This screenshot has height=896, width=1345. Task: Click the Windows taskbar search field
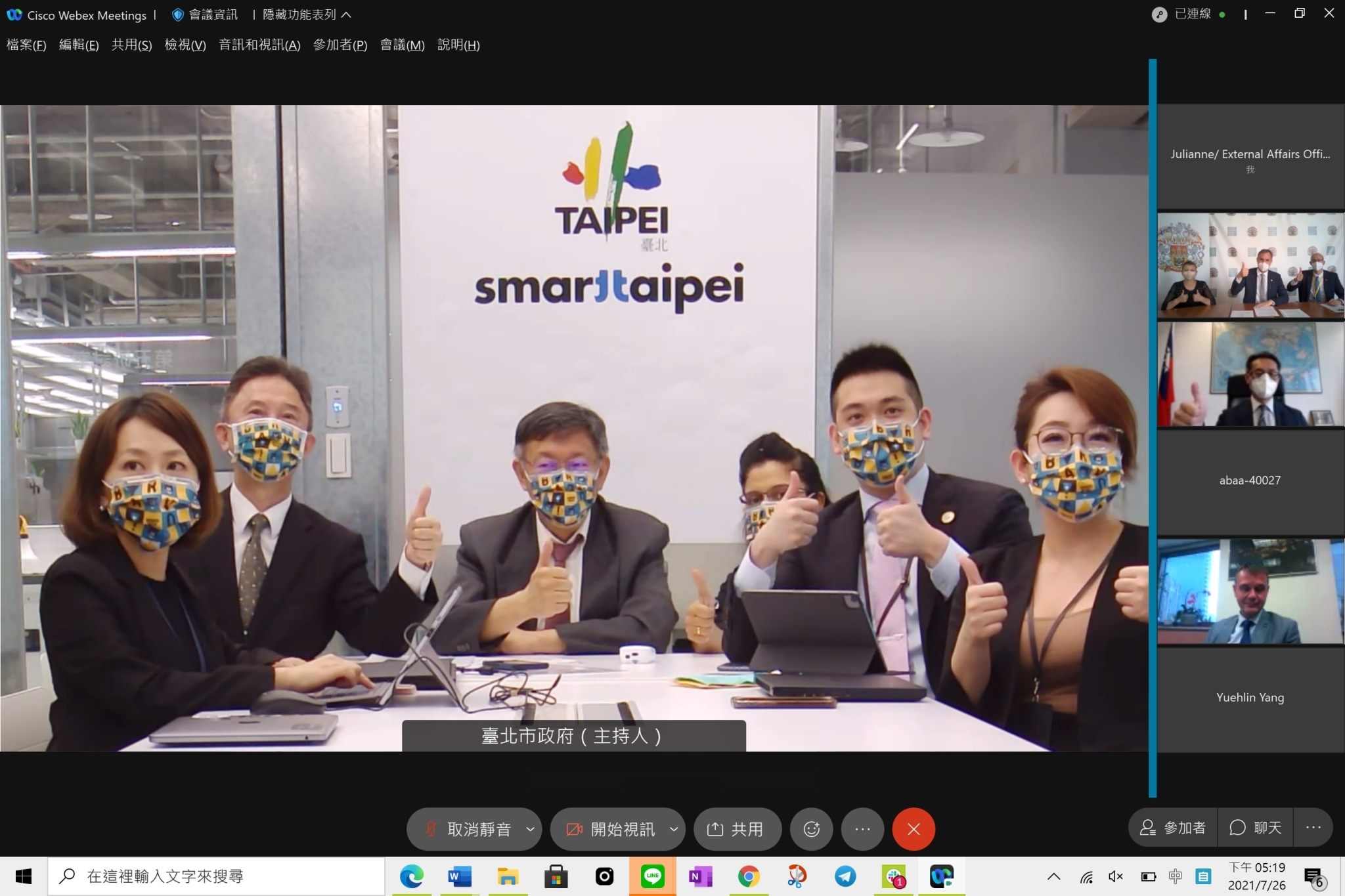216,876
